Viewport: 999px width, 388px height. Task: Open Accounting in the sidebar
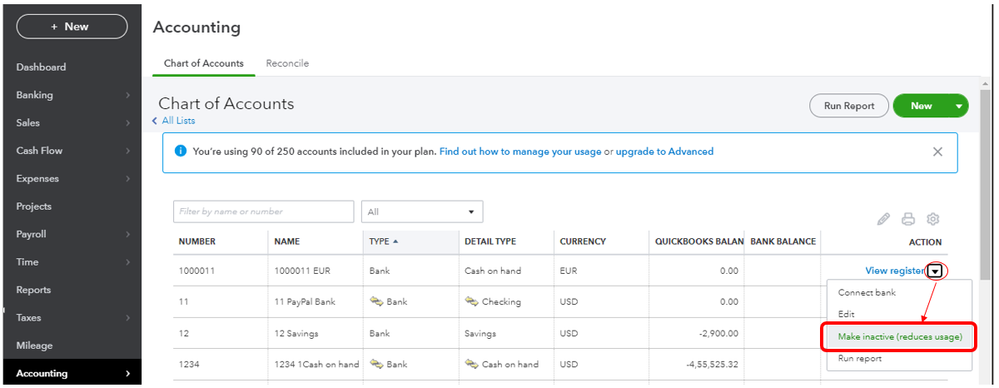point(71,373)
